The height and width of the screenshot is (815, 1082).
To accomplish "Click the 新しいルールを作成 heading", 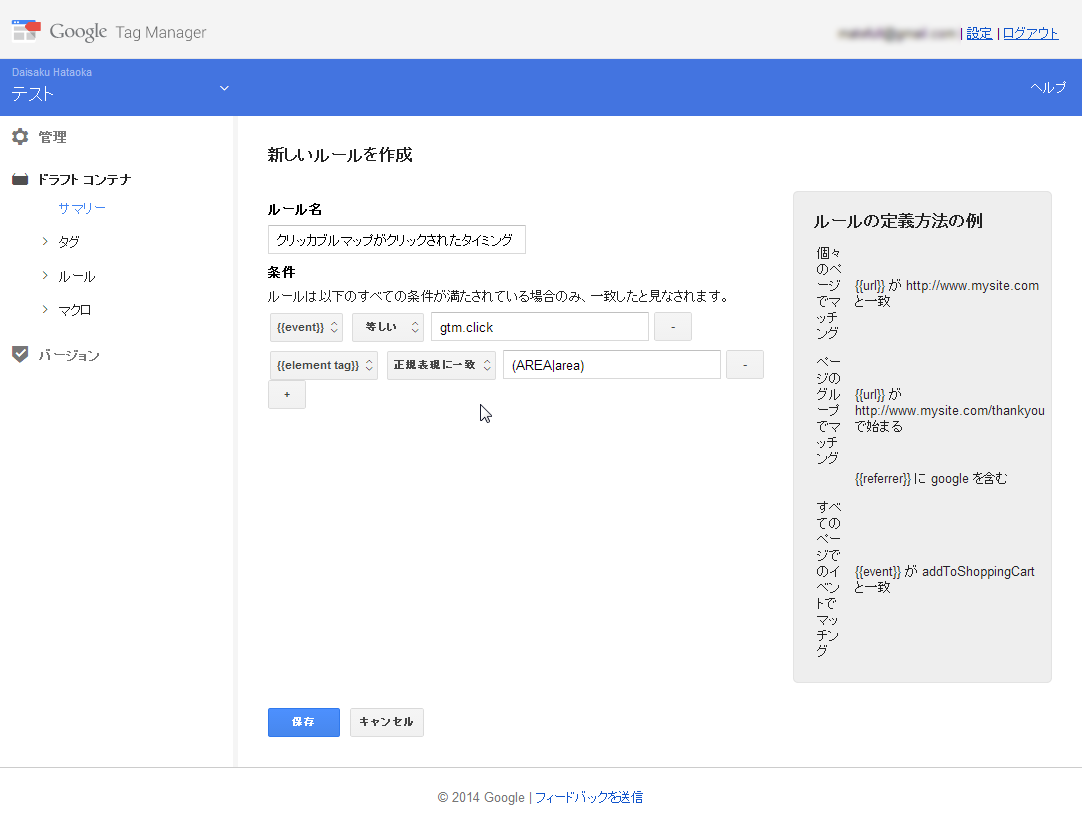I will [x=340, y=155].
